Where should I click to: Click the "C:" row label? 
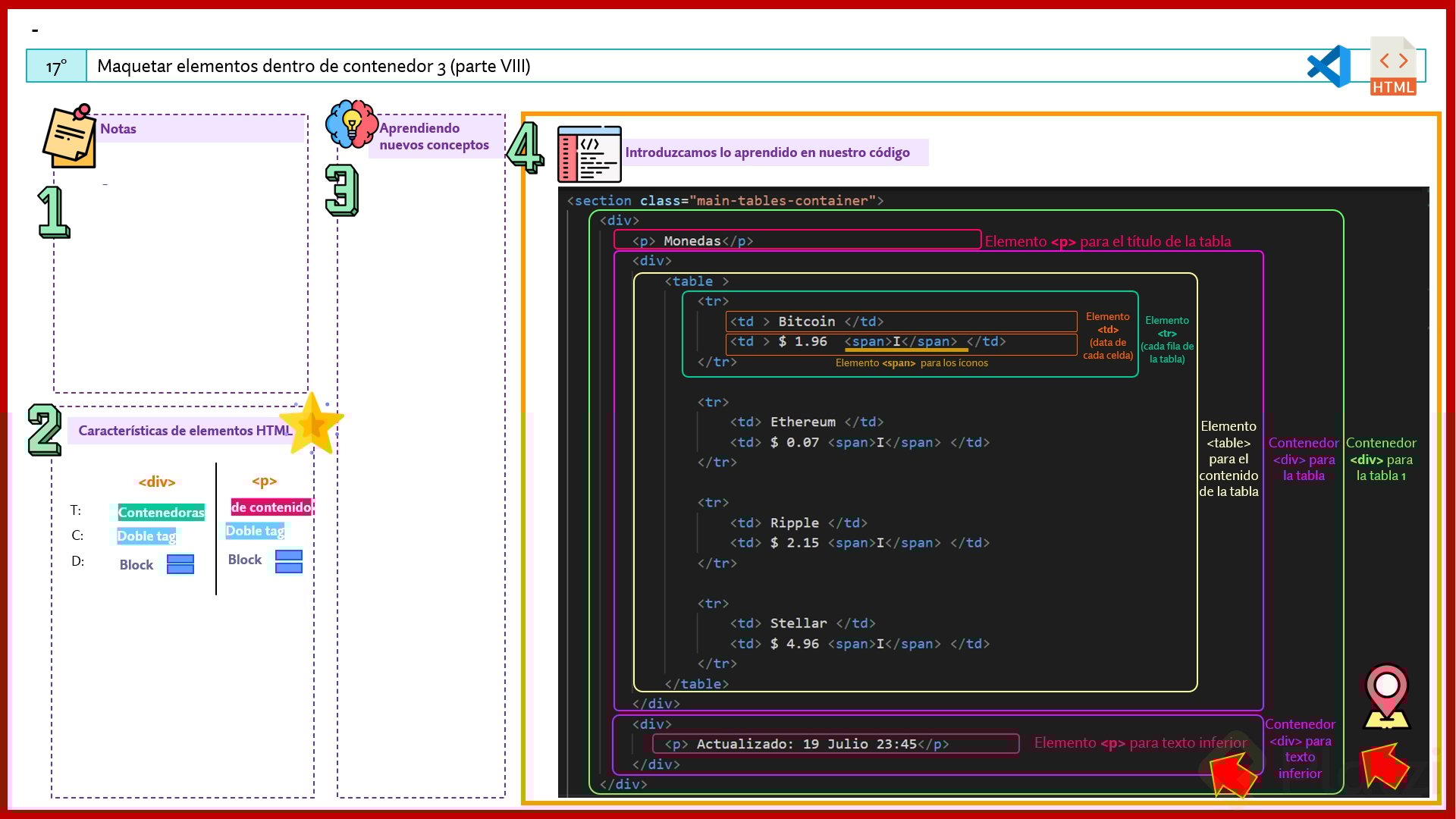coord(77,535)
